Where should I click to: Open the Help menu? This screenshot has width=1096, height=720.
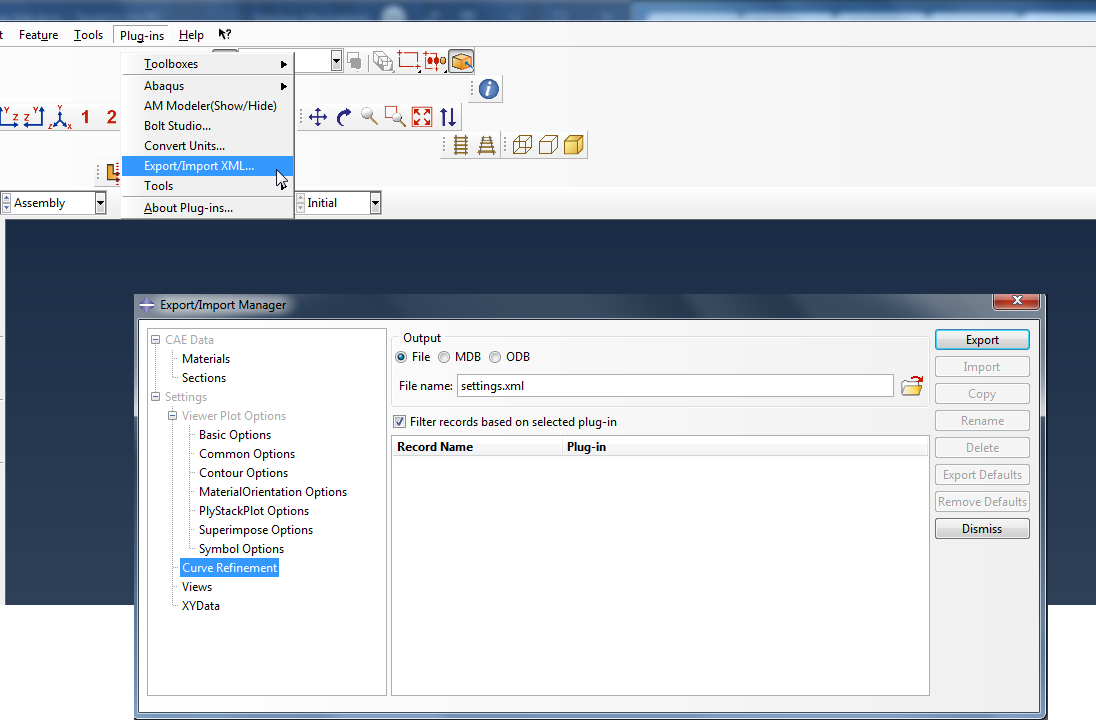tap(190, 34)
